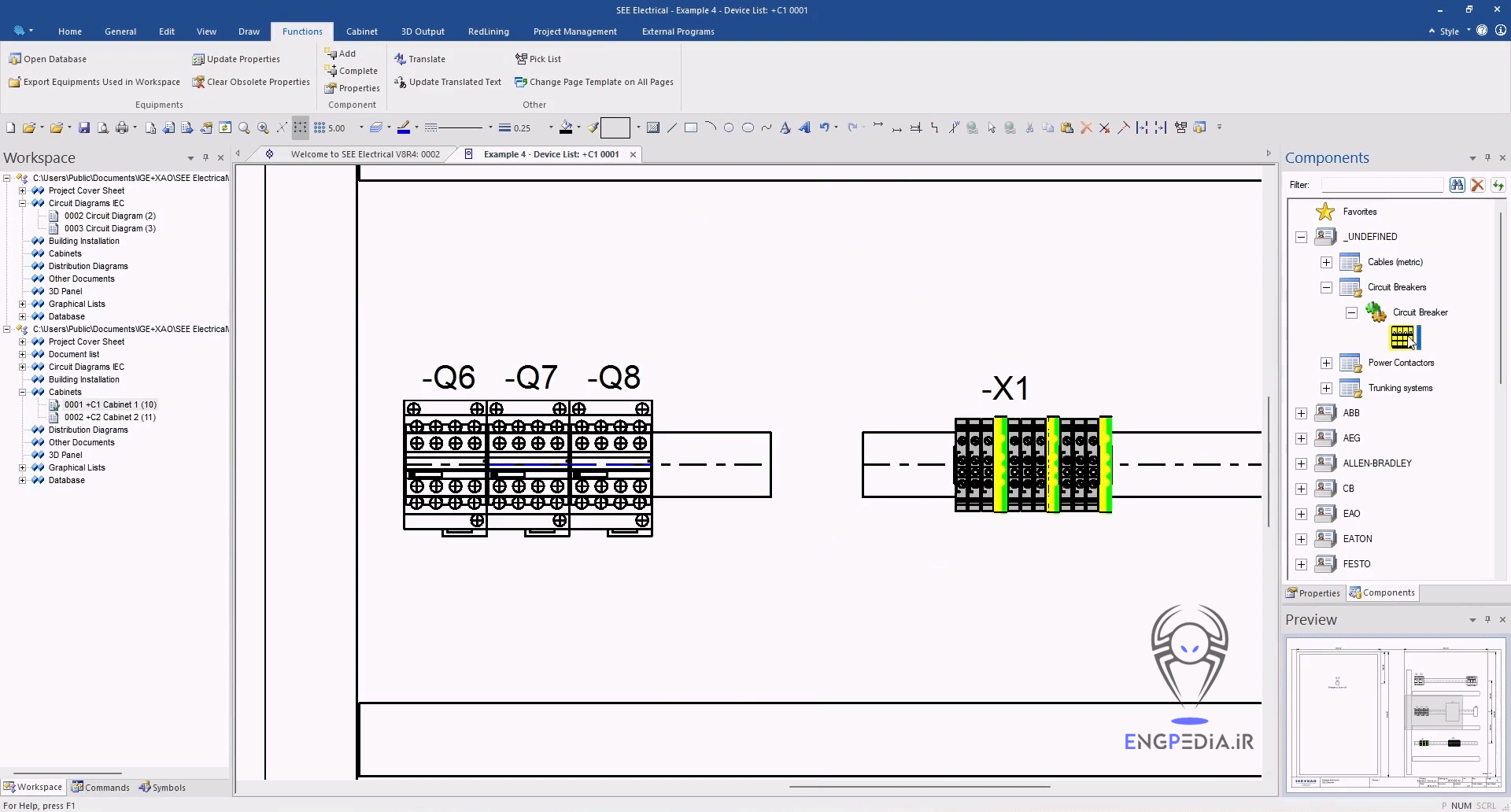The height and width of the screenshot is (812, 1511).
Task: Click the Find binoculars icon beside Filter
Action: tap(1457, 185)
